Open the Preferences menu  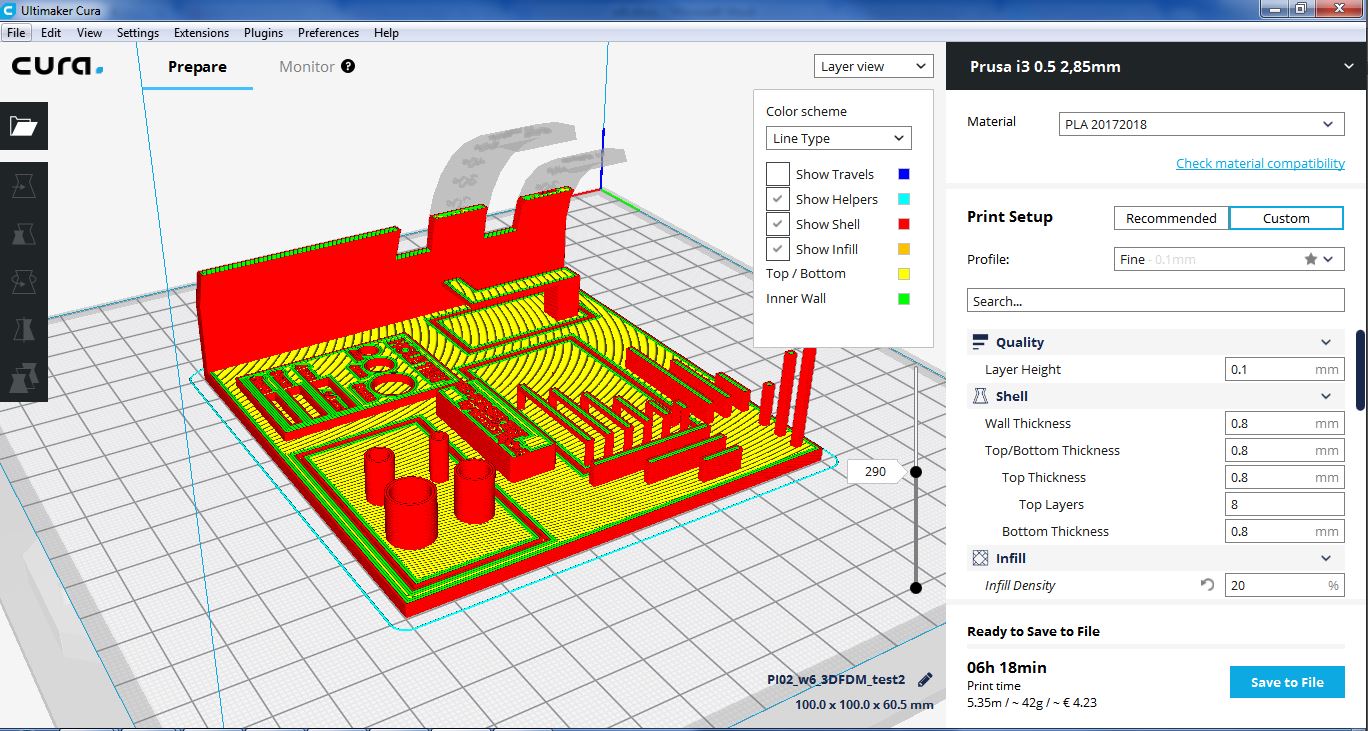(328, 32)
